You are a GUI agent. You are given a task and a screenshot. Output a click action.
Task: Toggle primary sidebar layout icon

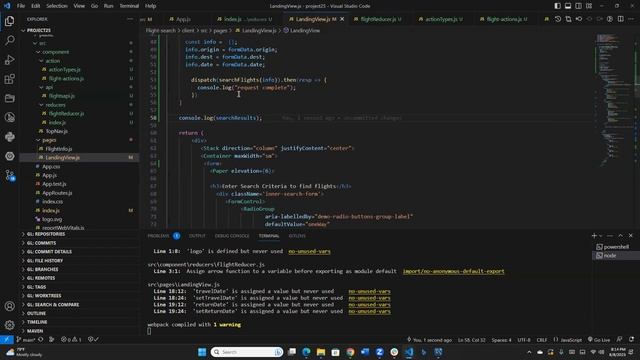[558, 6]
